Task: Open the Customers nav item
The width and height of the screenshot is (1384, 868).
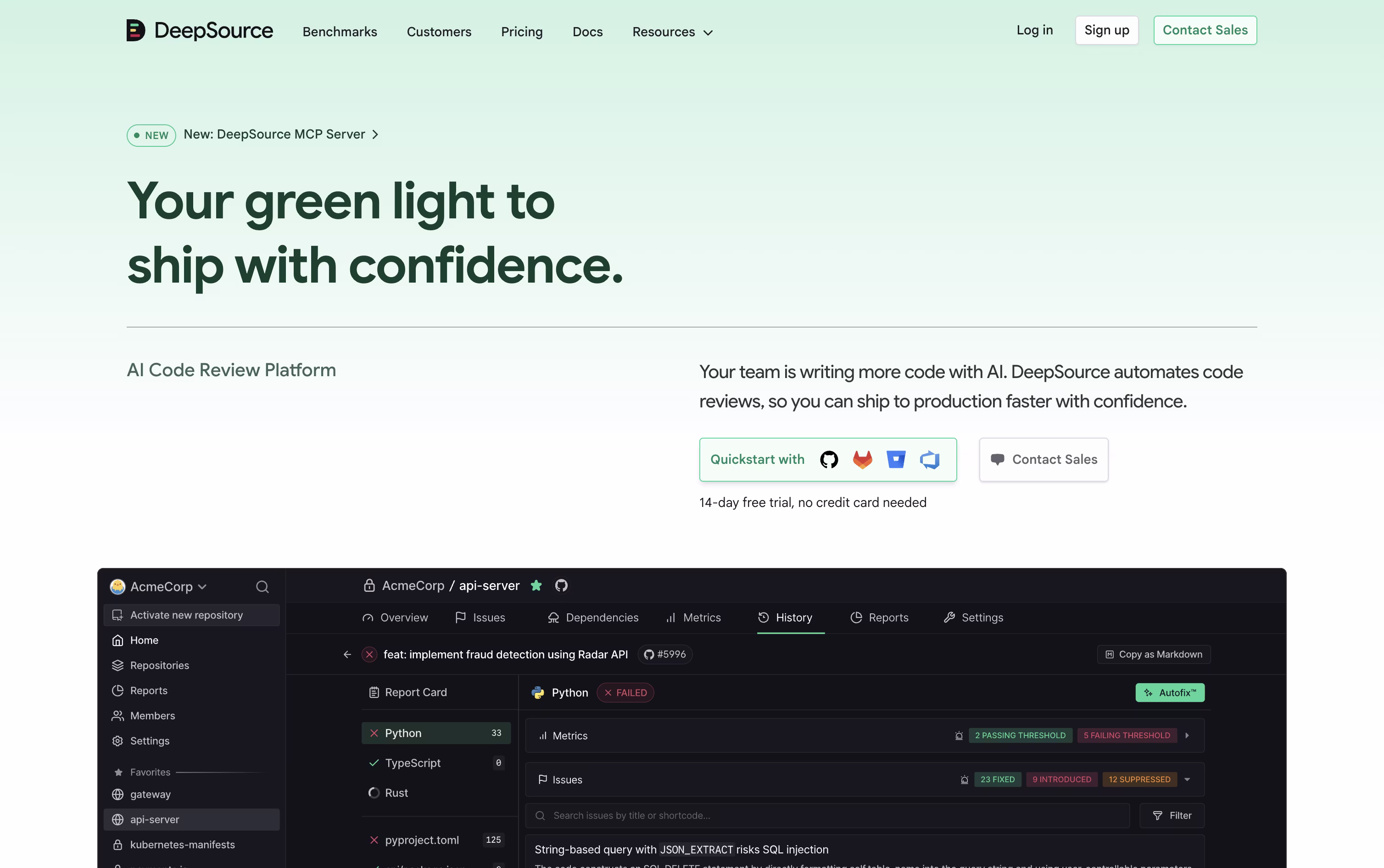Action: pos(439,32)
